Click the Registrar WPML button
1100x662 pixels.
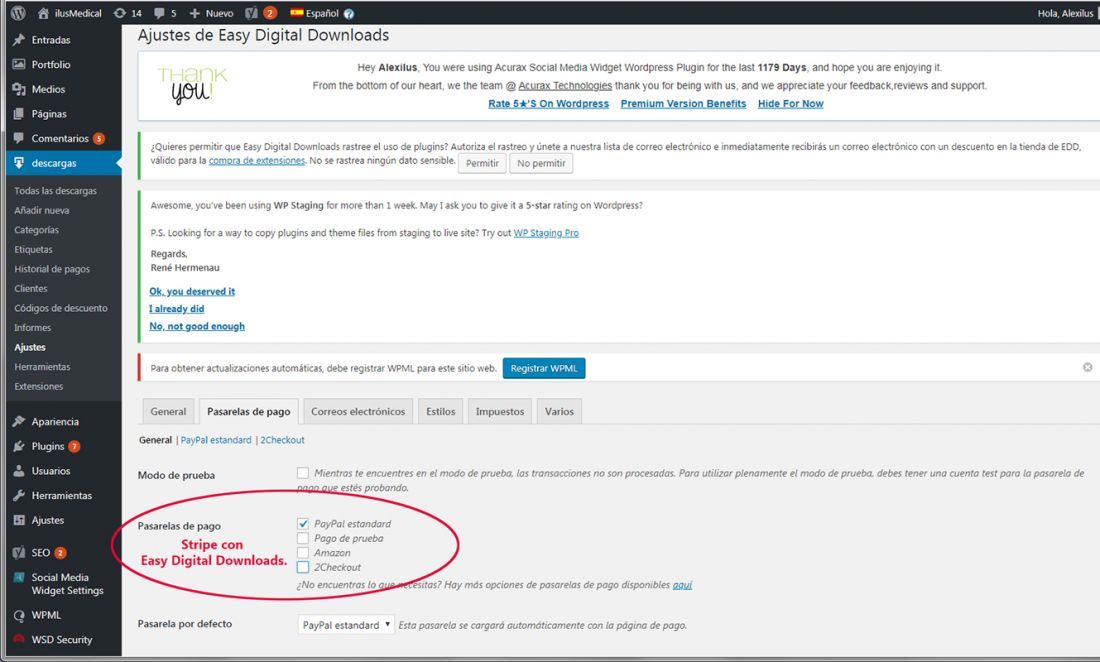point(544,368)
